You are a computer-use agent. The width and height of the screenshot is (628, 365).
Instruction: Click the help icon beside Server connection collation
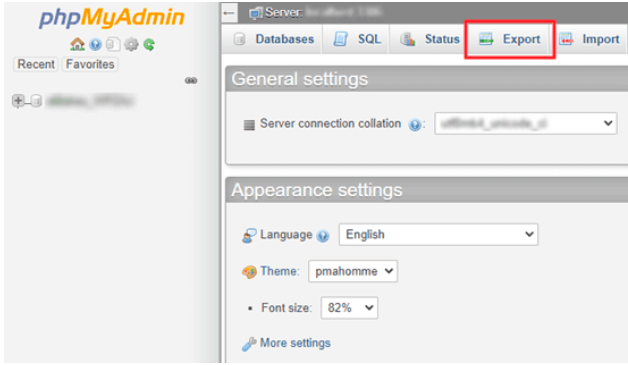point(415,125)
